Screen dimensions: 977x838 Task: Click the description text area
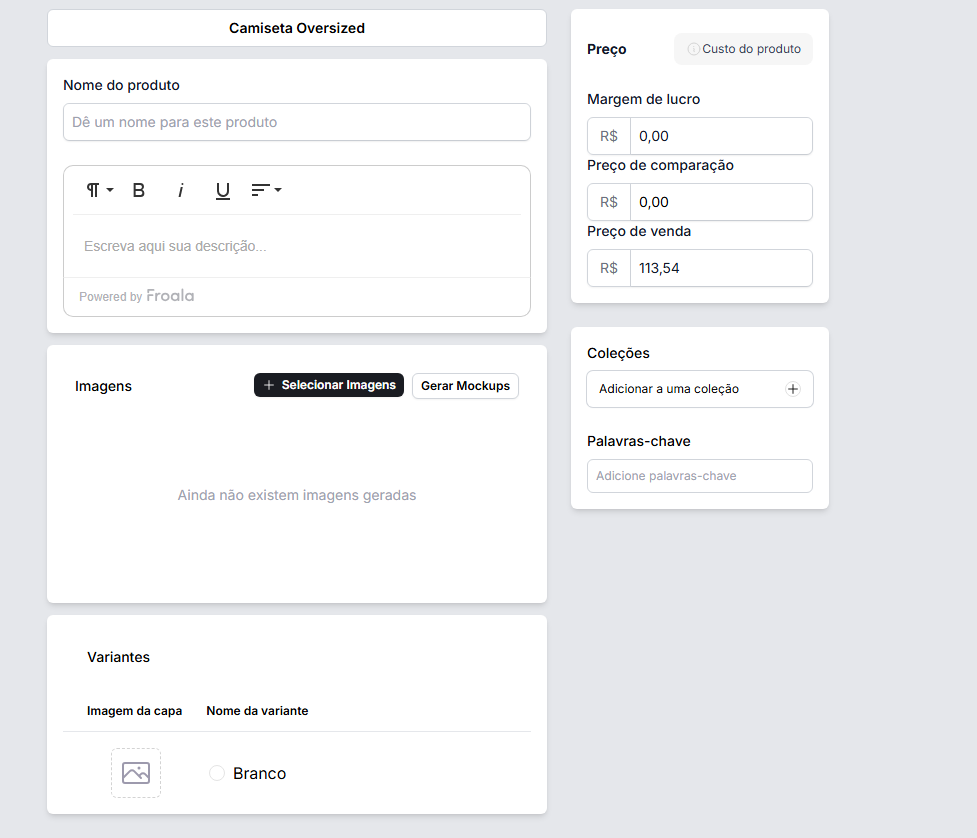coord(297,246)
